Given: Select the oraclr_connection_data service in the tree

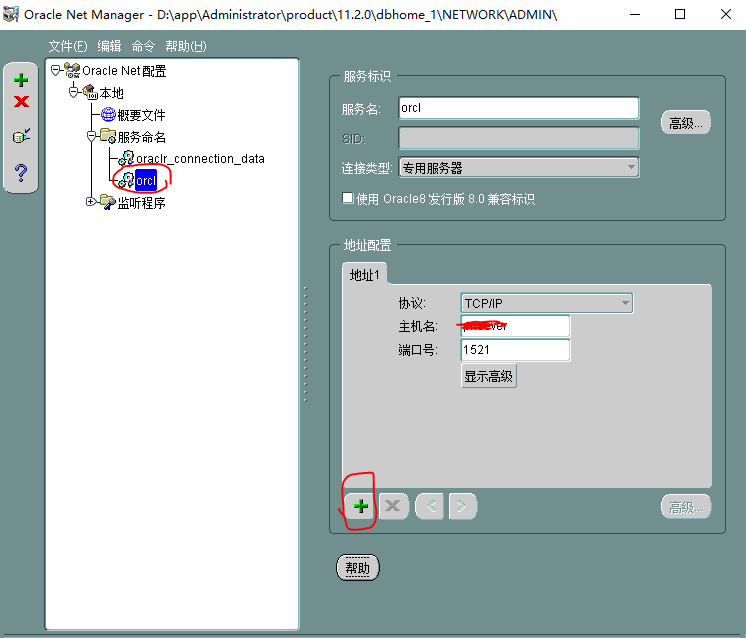Looking at the screenshot, I should pos(199,158).
